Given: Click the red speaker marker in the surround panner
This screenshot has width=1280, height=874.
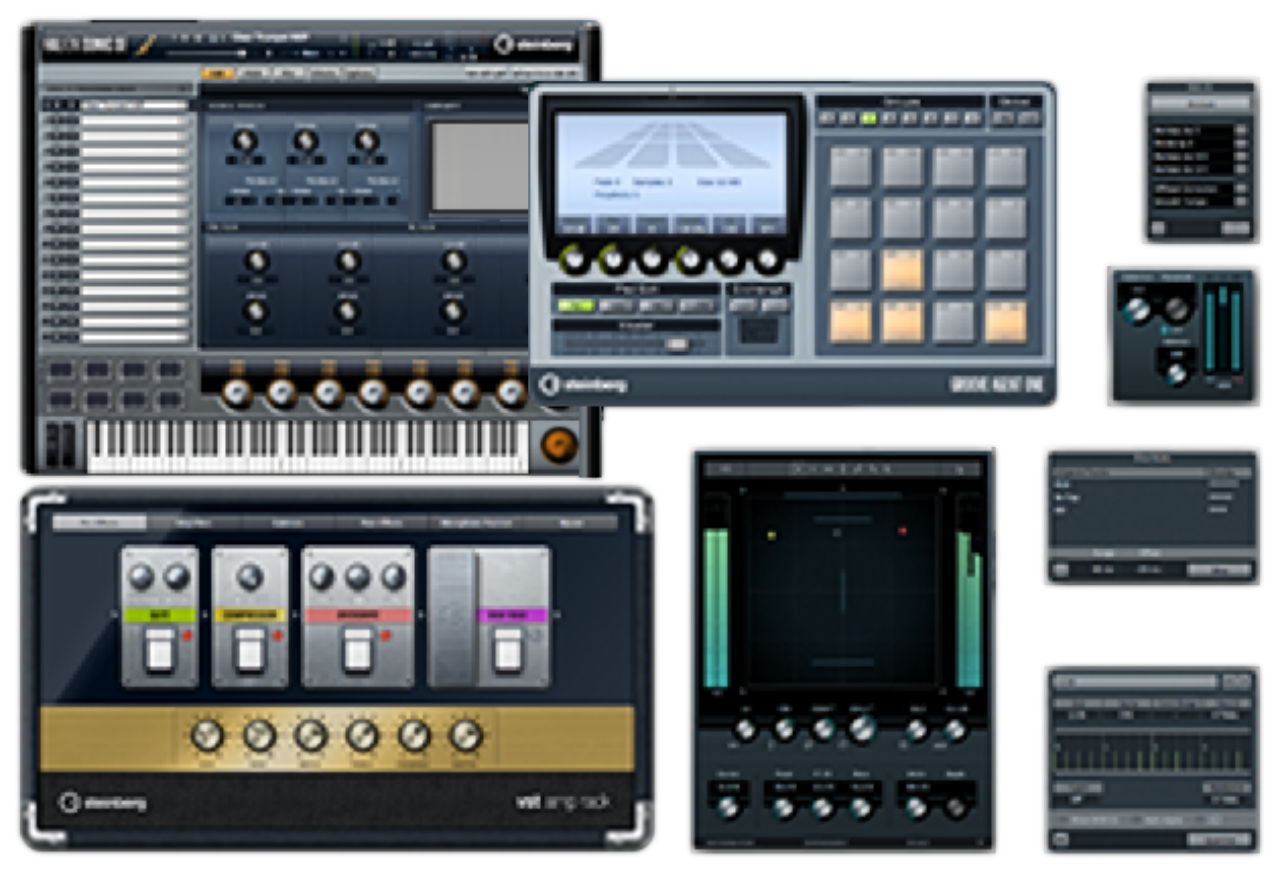Looking at the screenshot, I should coord(903,531).
